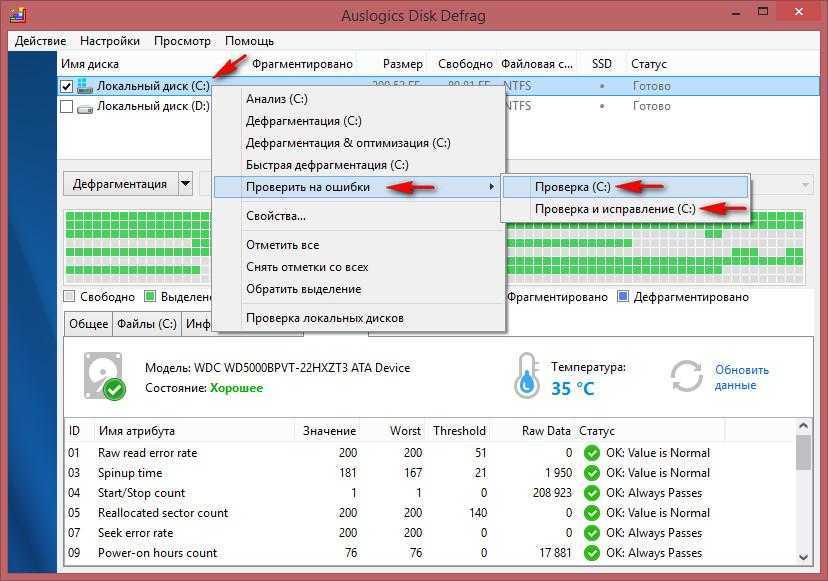Click the hard disk health icon
Viewport: 828px width, 581px height.
[x=104, y=376]
